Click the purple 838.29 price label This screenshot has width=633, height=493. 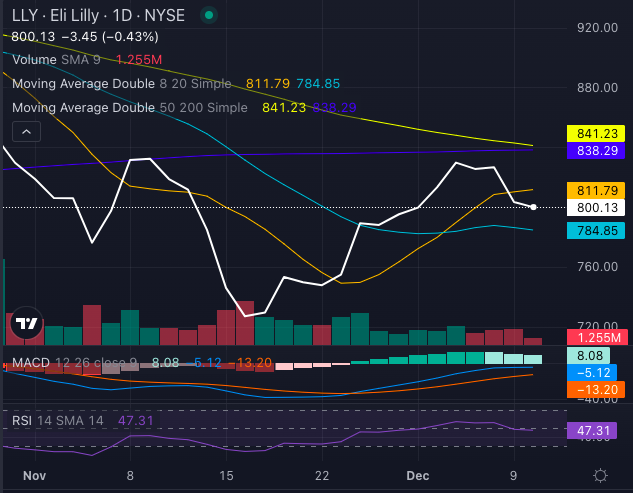coord(595,150)
